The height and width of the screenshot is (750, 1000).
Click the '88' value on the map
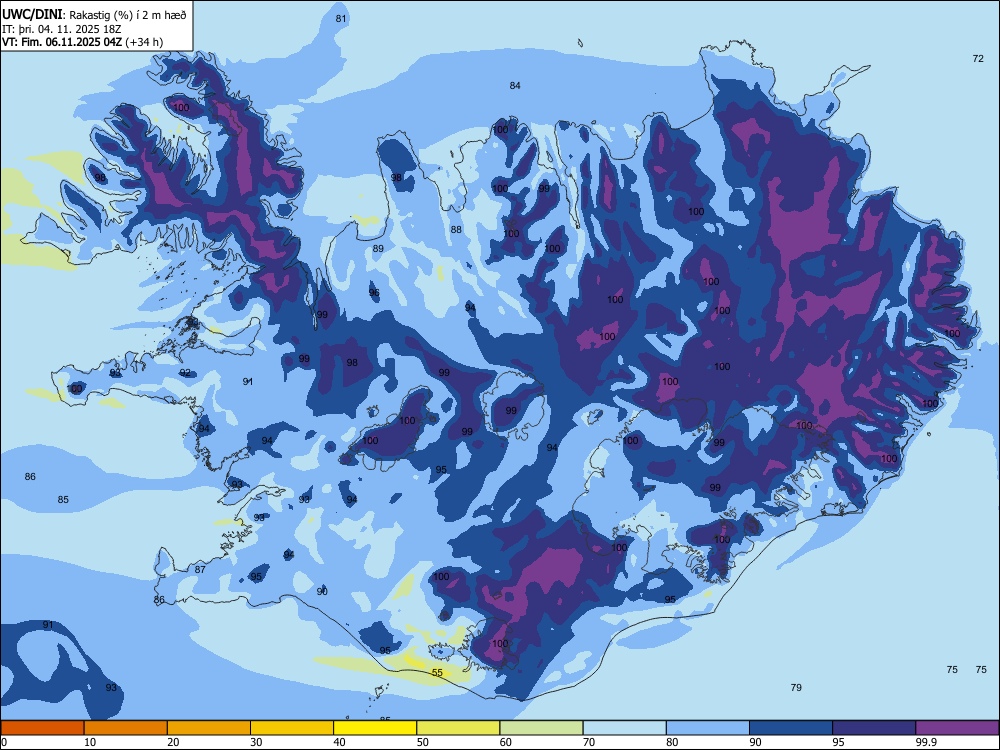456,230
